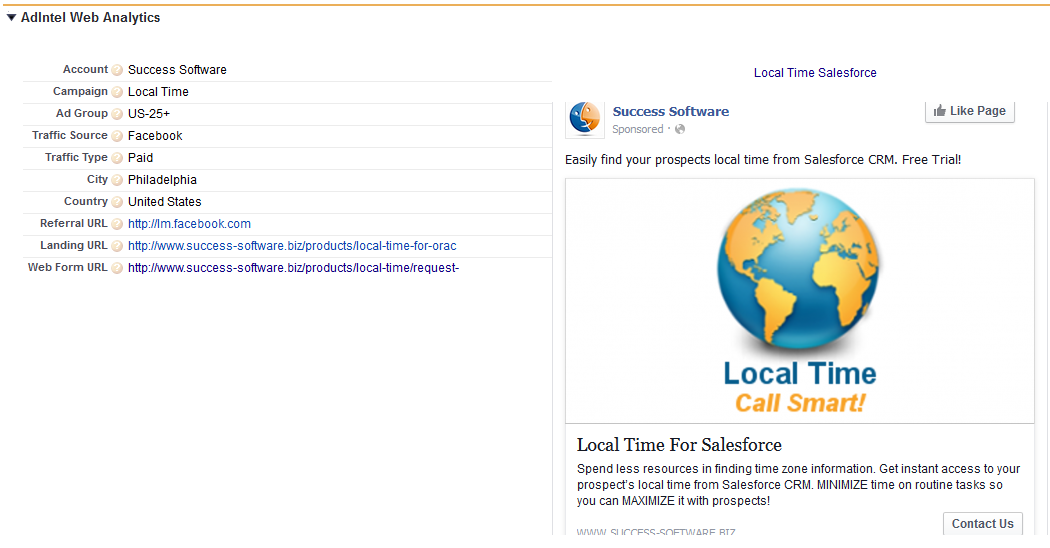This screenshot has width=1050, height=548.
Task: Open Success Software page name in ad
Action: pos(670,112)
